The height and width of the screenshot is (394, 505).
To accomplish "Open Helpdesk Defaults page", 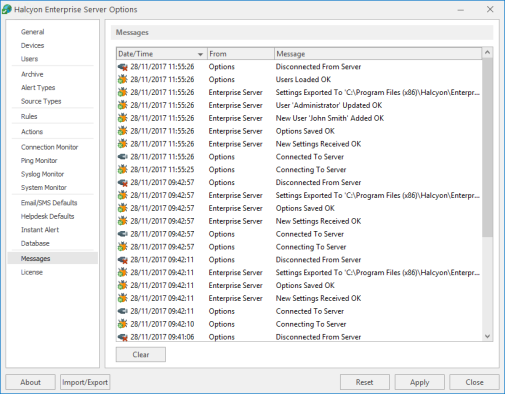I will tap(47, 216).
